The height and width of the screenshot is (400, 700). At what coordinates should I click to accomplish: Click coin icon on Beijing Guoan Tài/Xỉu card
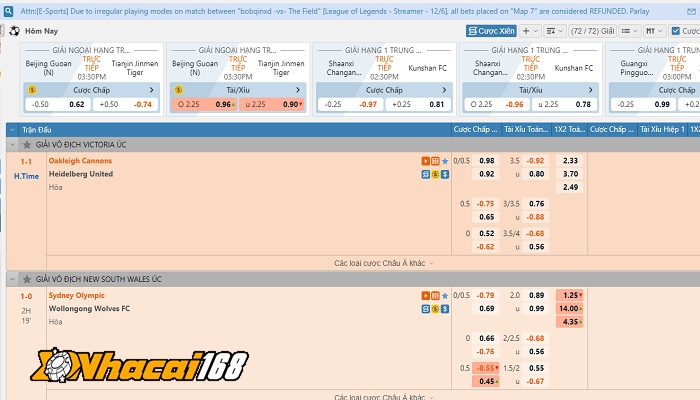[179, 90]
